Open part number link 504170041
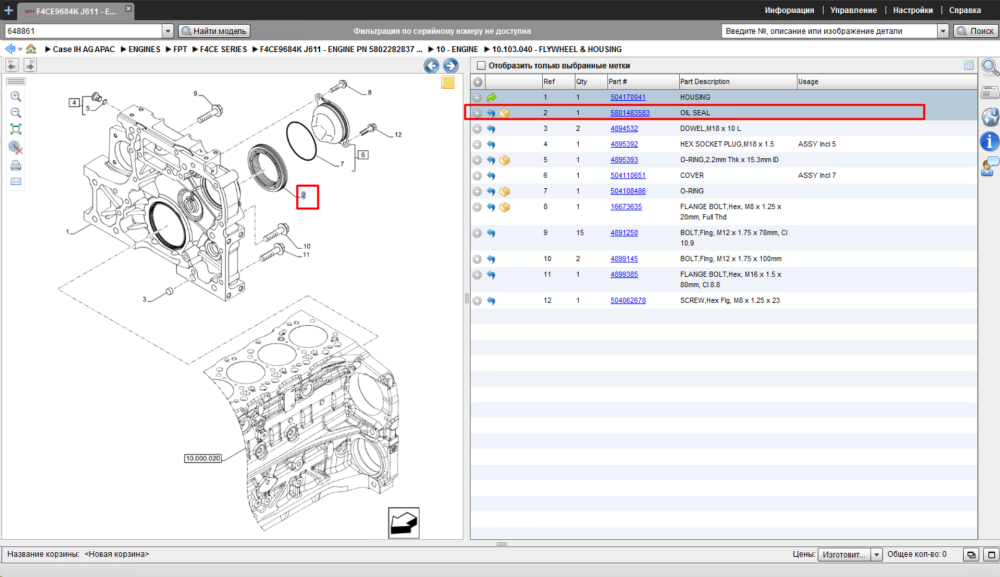Screen dimensions: 1000x577 pyautogui.click(x=628, y=98)
